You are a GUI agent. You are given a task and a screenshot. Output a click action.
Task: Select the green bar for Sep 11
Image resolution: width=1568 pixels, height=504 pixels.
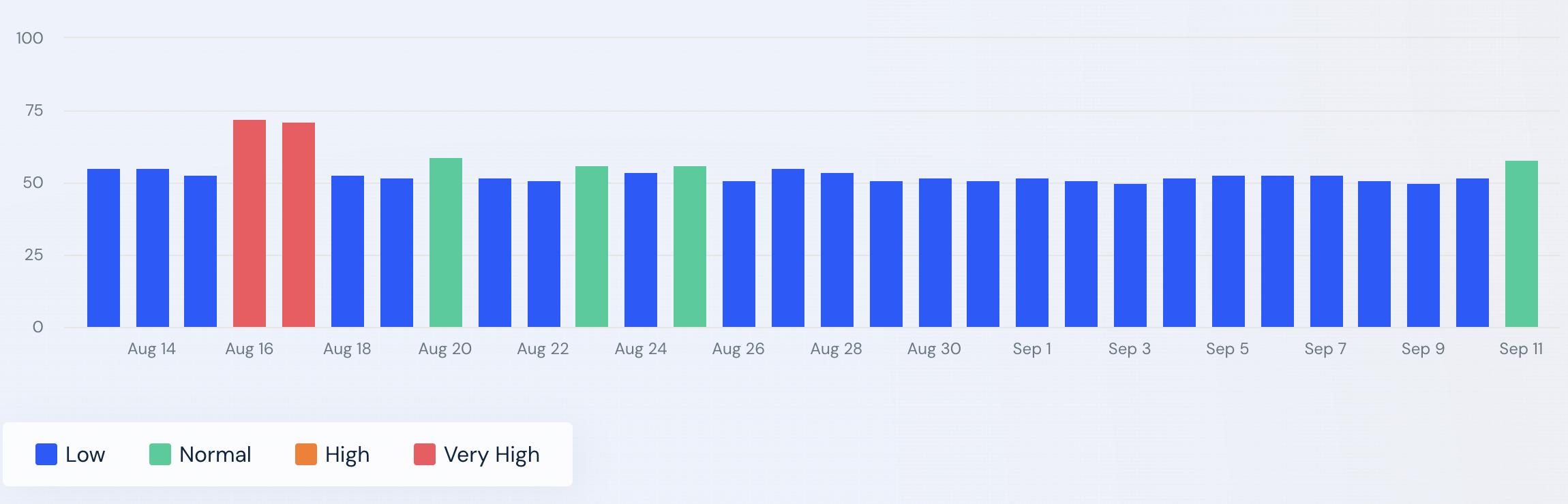click(x=1522, y=244)
